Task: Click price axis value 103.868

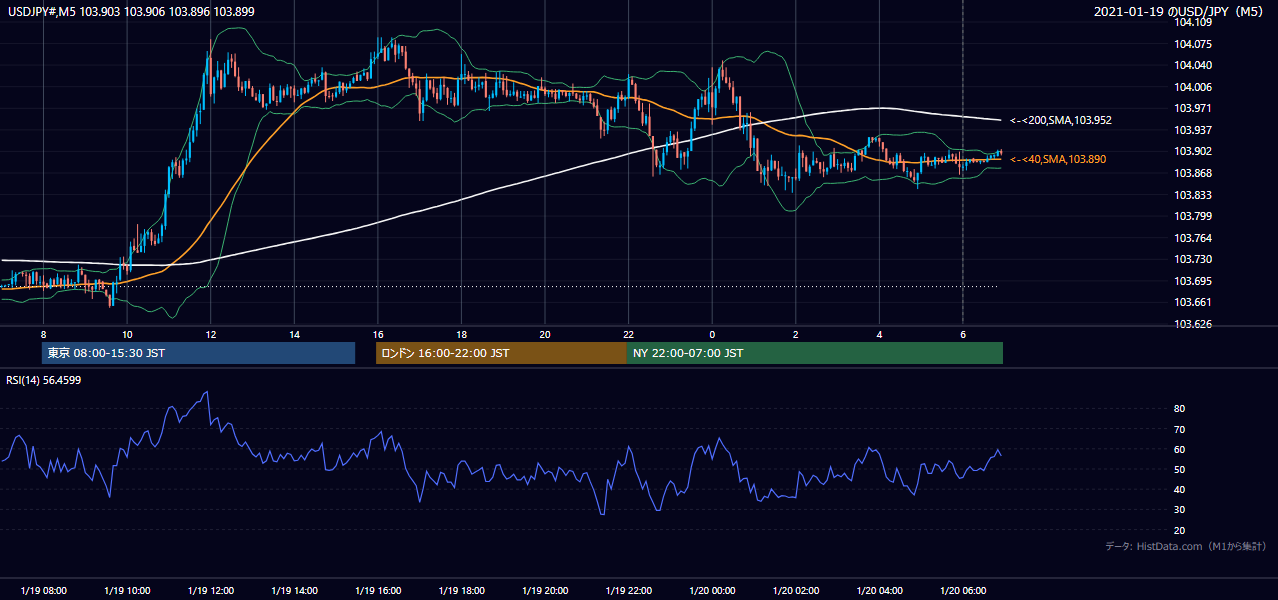Action: pos(1195,173)
